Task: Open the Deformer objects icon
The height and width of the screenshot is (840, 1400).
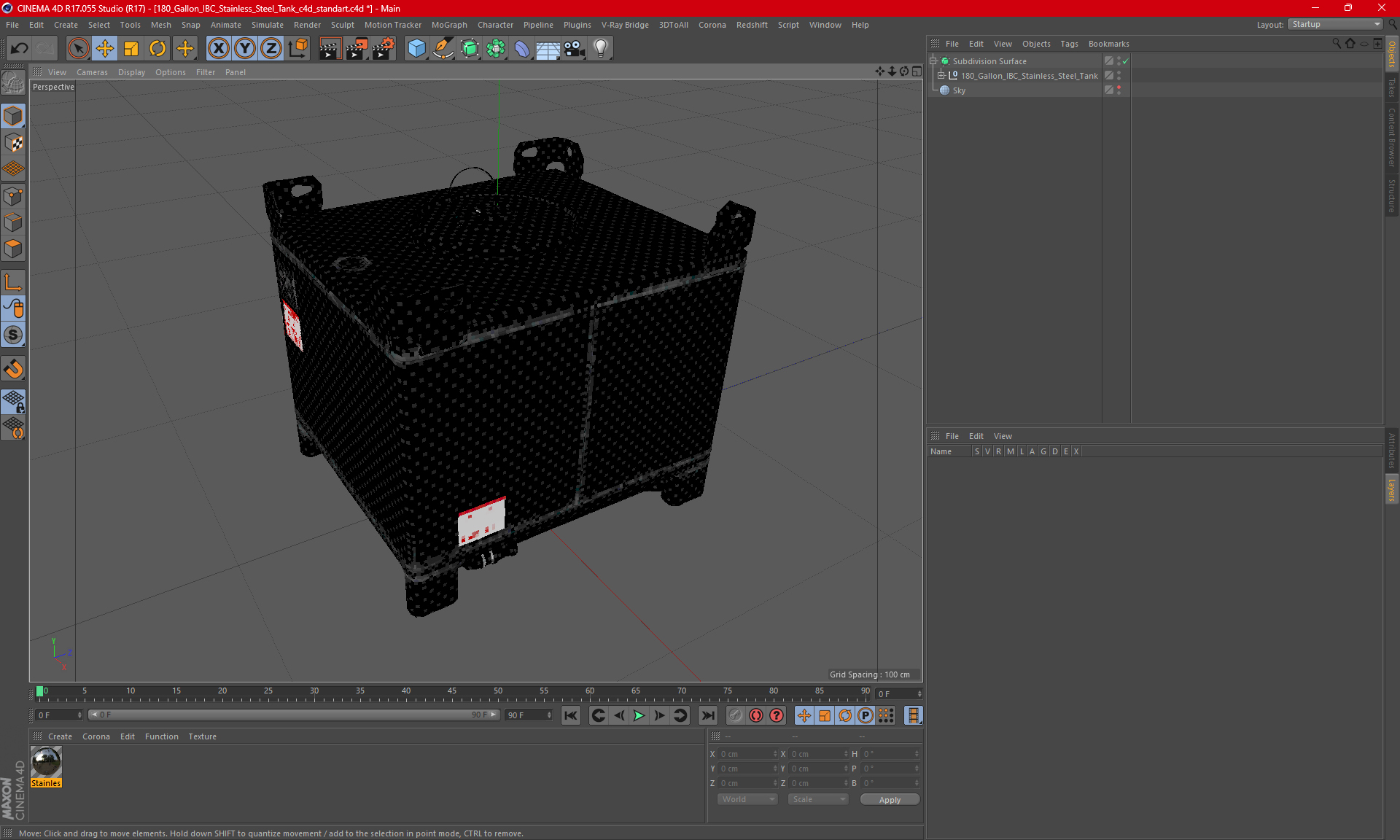Action: (x=522, y=49)
